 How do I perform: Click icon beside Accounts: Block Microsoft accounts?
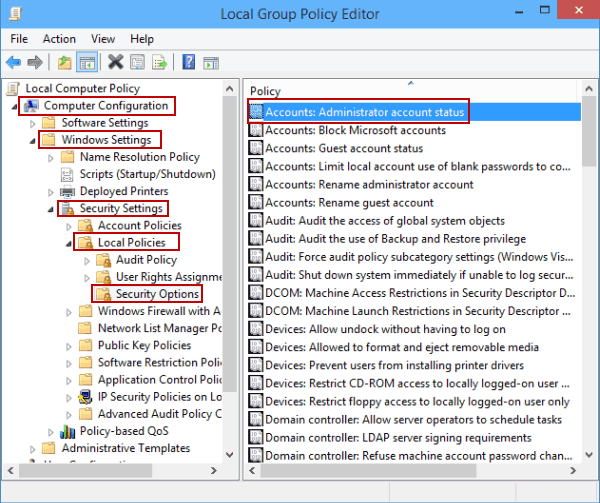[x=256, y=130]
